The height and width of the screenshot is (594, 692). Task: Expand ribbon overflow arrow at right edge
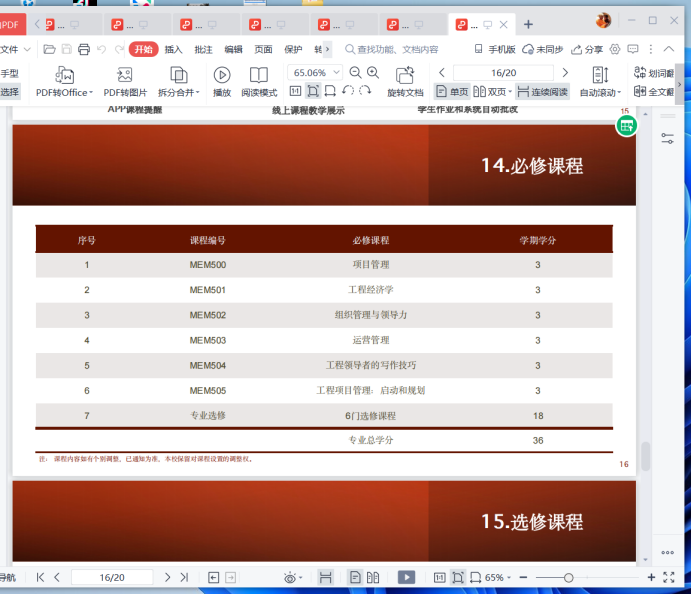click(679, 84)
